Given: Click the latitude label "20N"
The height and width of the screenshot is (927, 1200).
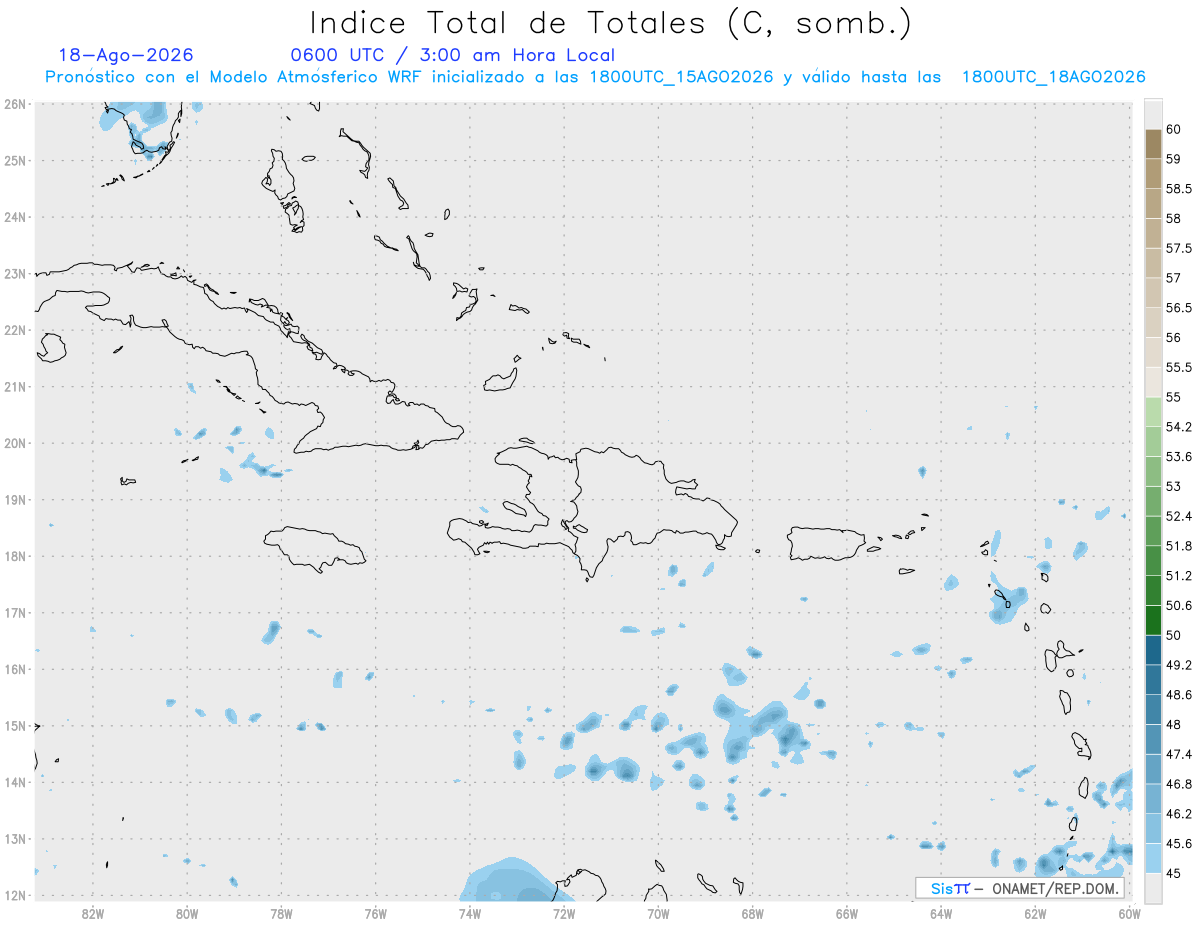Looking at the screenshot, I should click(15, 443).
